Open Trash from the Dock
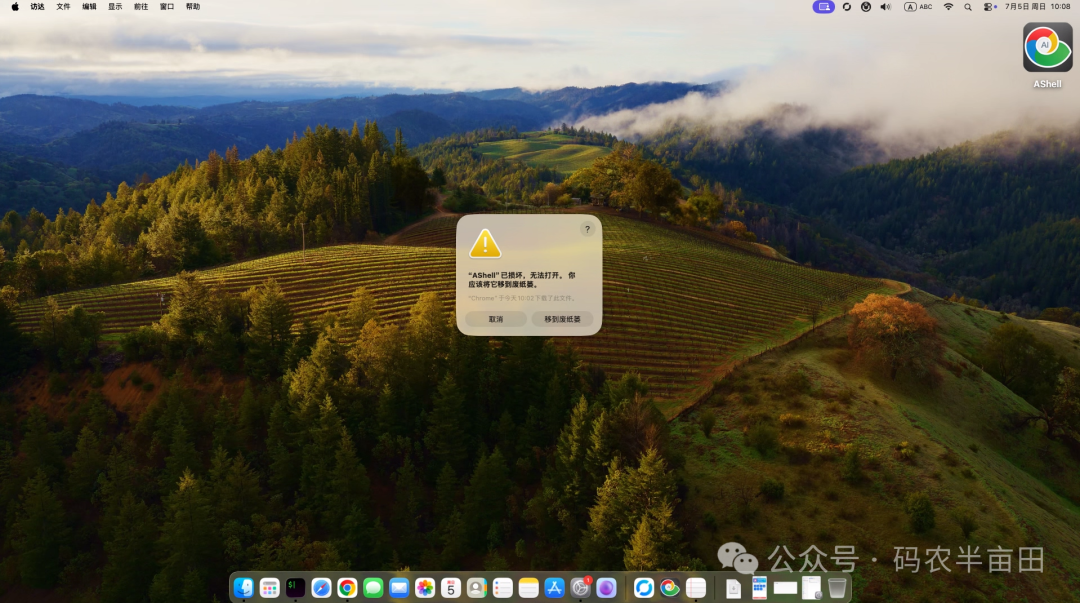 (x=837, y=588)
